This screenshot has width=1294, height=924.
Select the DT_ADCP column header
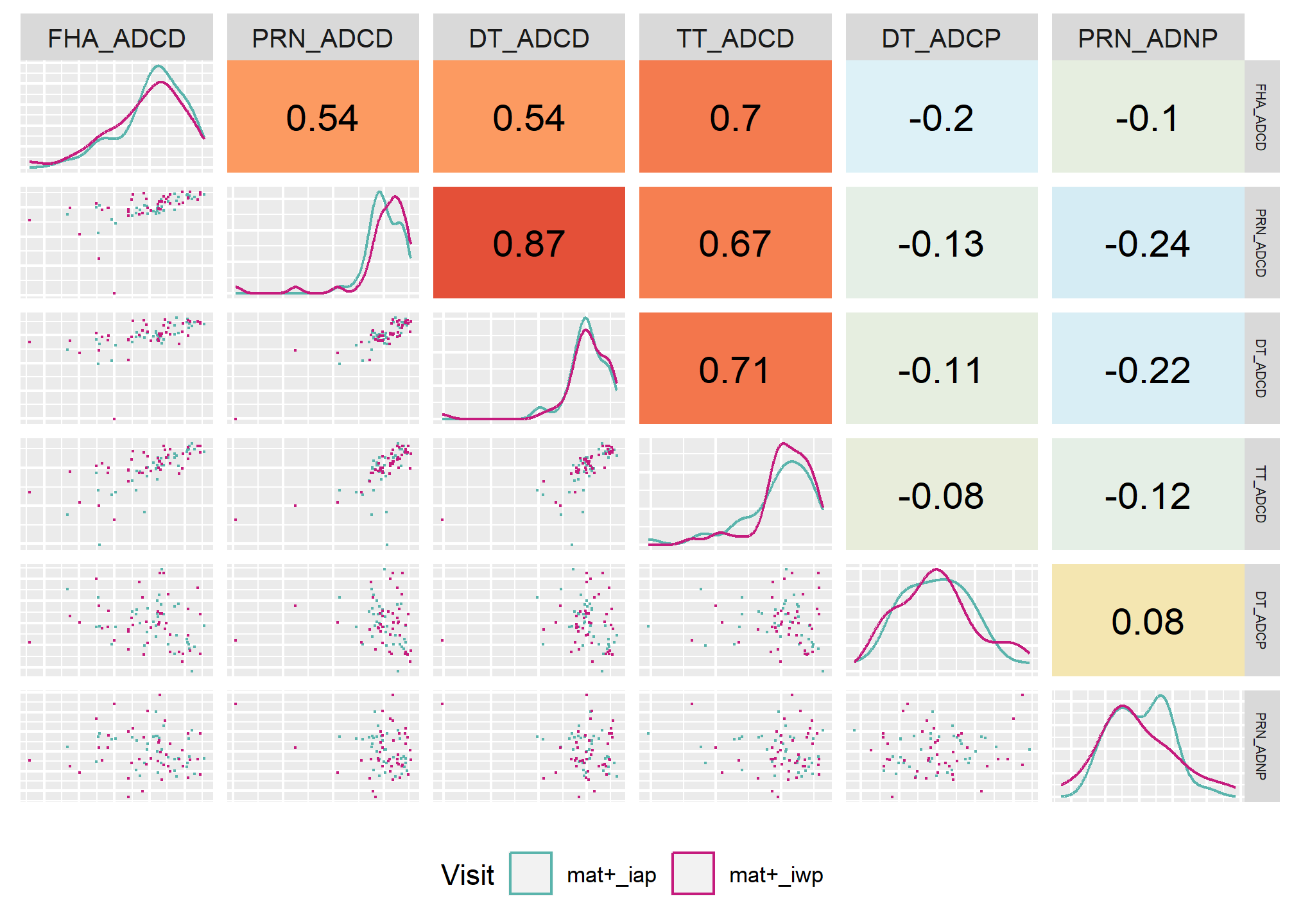(942, 38)
